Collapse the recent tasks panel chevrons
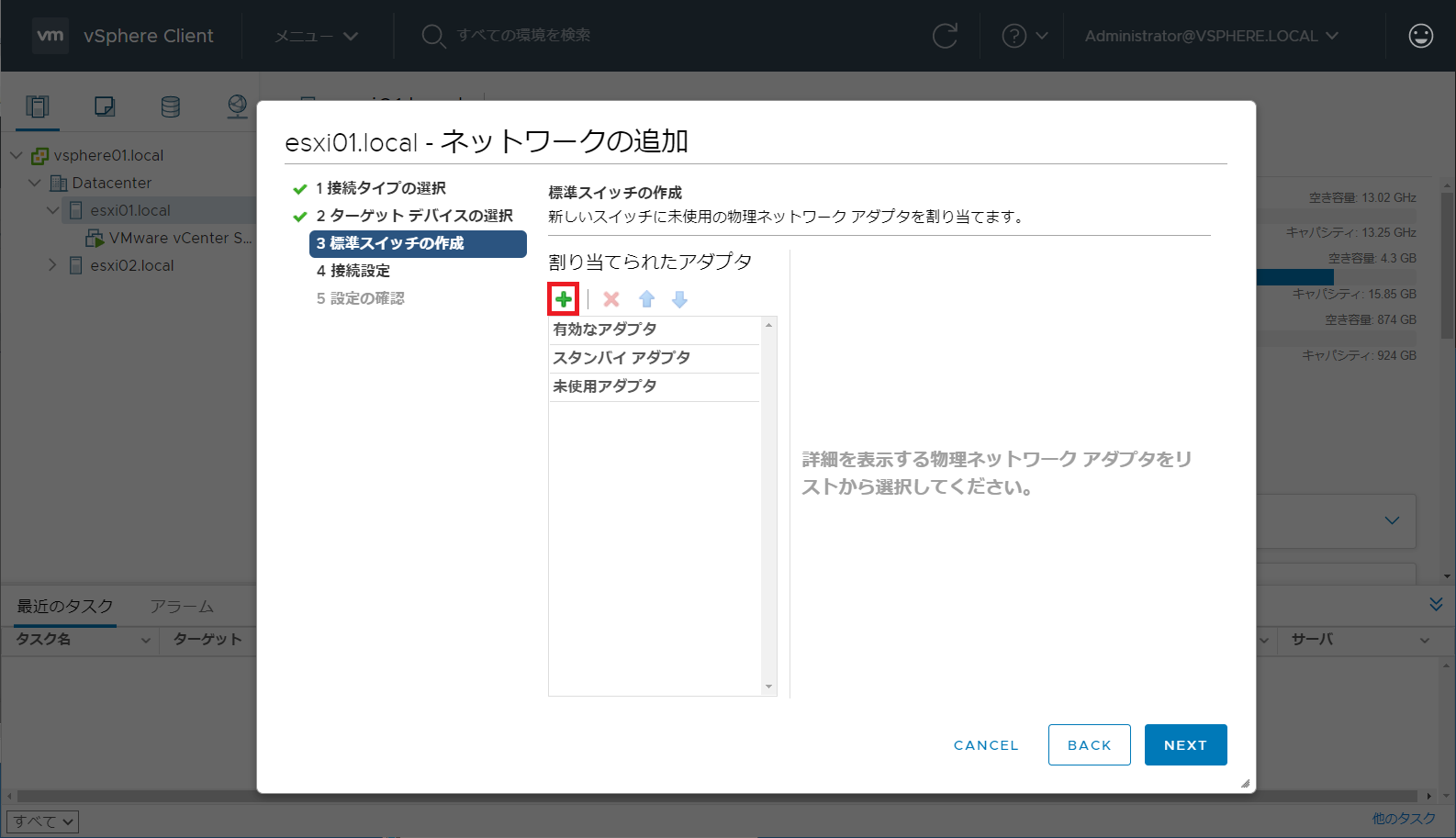Image resolution: width=1456 pixels, height=838 pixels. (x=1436, y=604)
